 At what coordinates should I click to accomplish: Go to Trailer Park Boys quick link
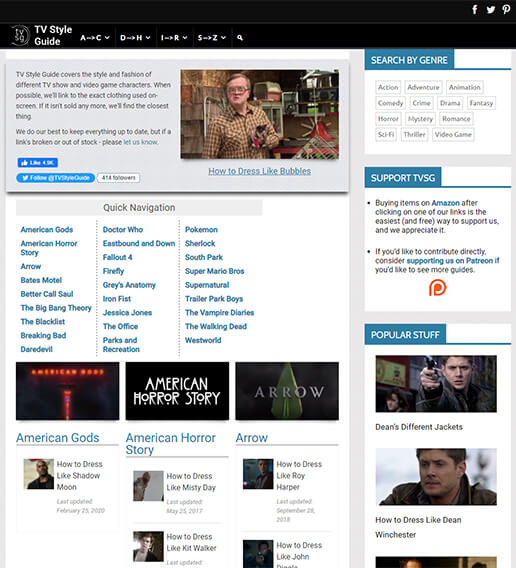pos(214,299)
